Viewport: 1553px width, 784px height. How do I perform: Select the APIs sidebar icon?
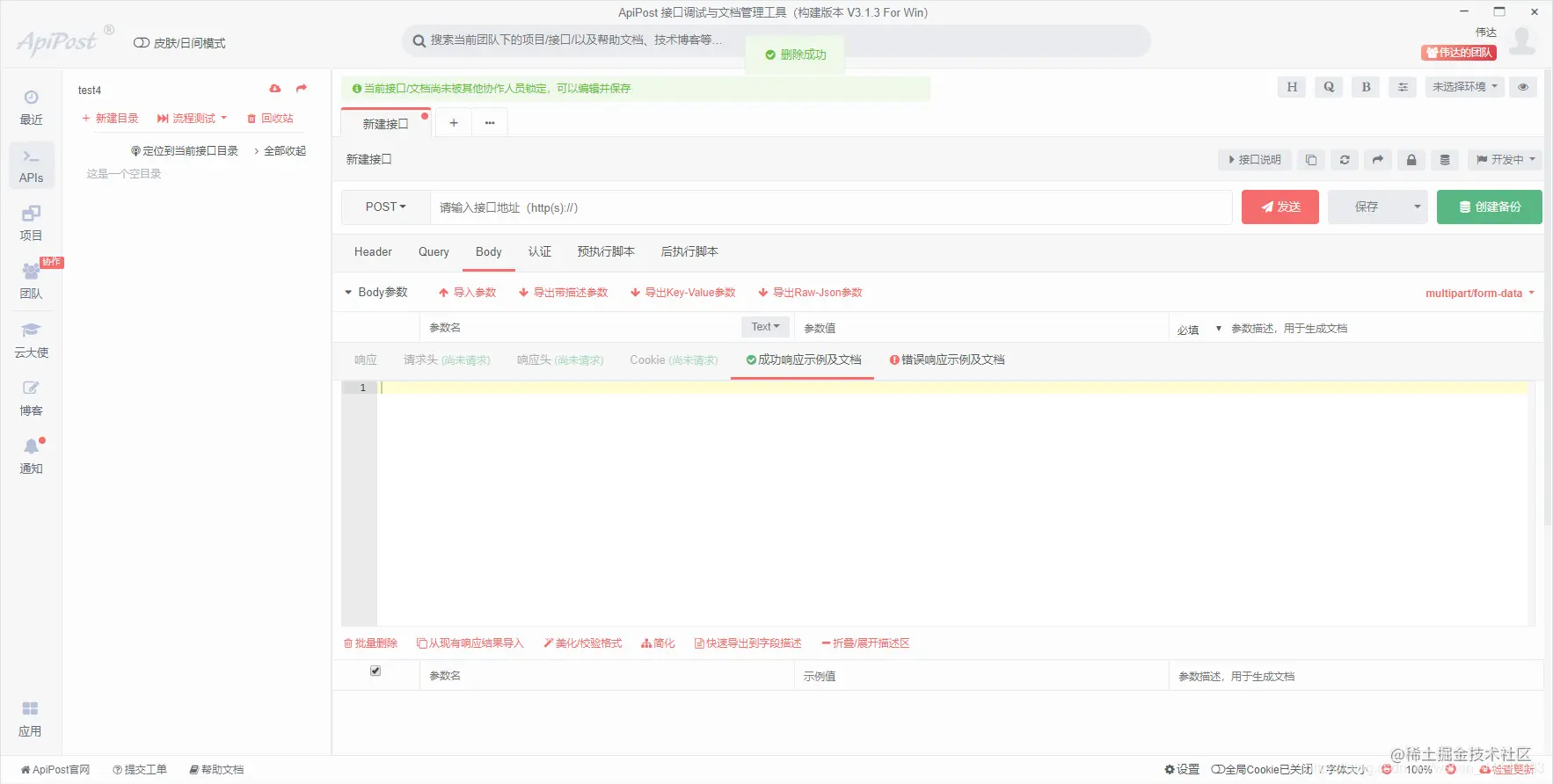[31, 166]
